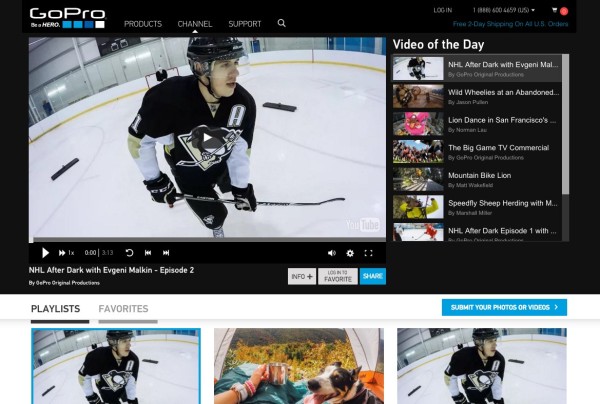Viewport: 600px width, 404px height.
Task: Open the first highlighted hockey playlist thumbnail
Action: pyautogui.click(x=116, y=366)
